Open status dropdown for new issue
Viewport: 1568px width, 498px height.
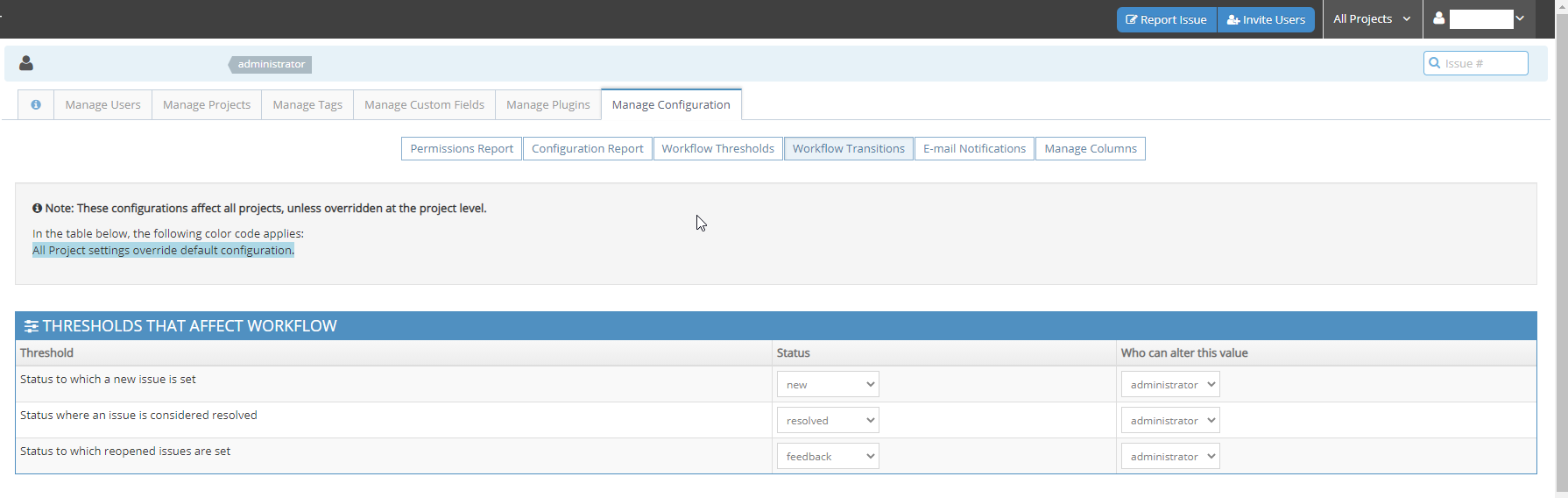[827, 384]
